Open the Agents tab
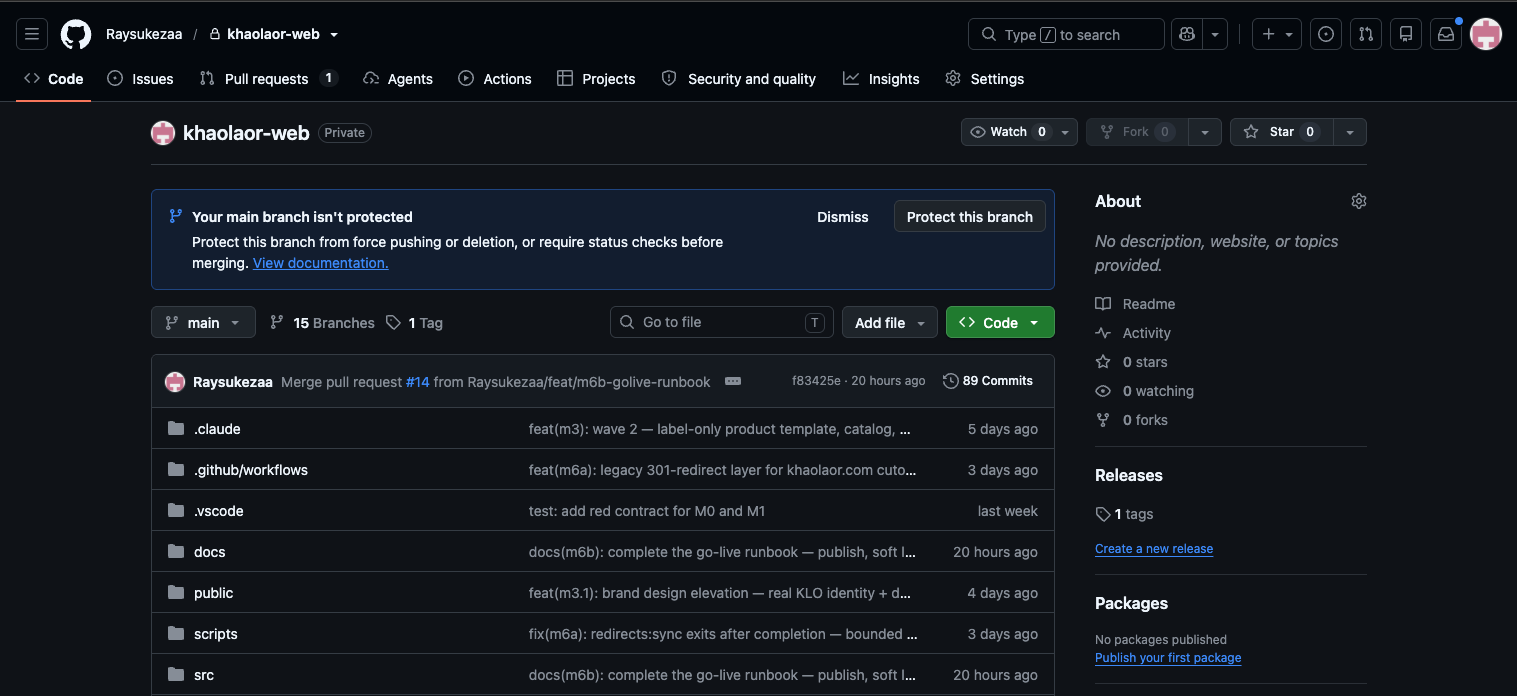The height and width of the screenshot is (696, 1517). (x=398, y=79)
